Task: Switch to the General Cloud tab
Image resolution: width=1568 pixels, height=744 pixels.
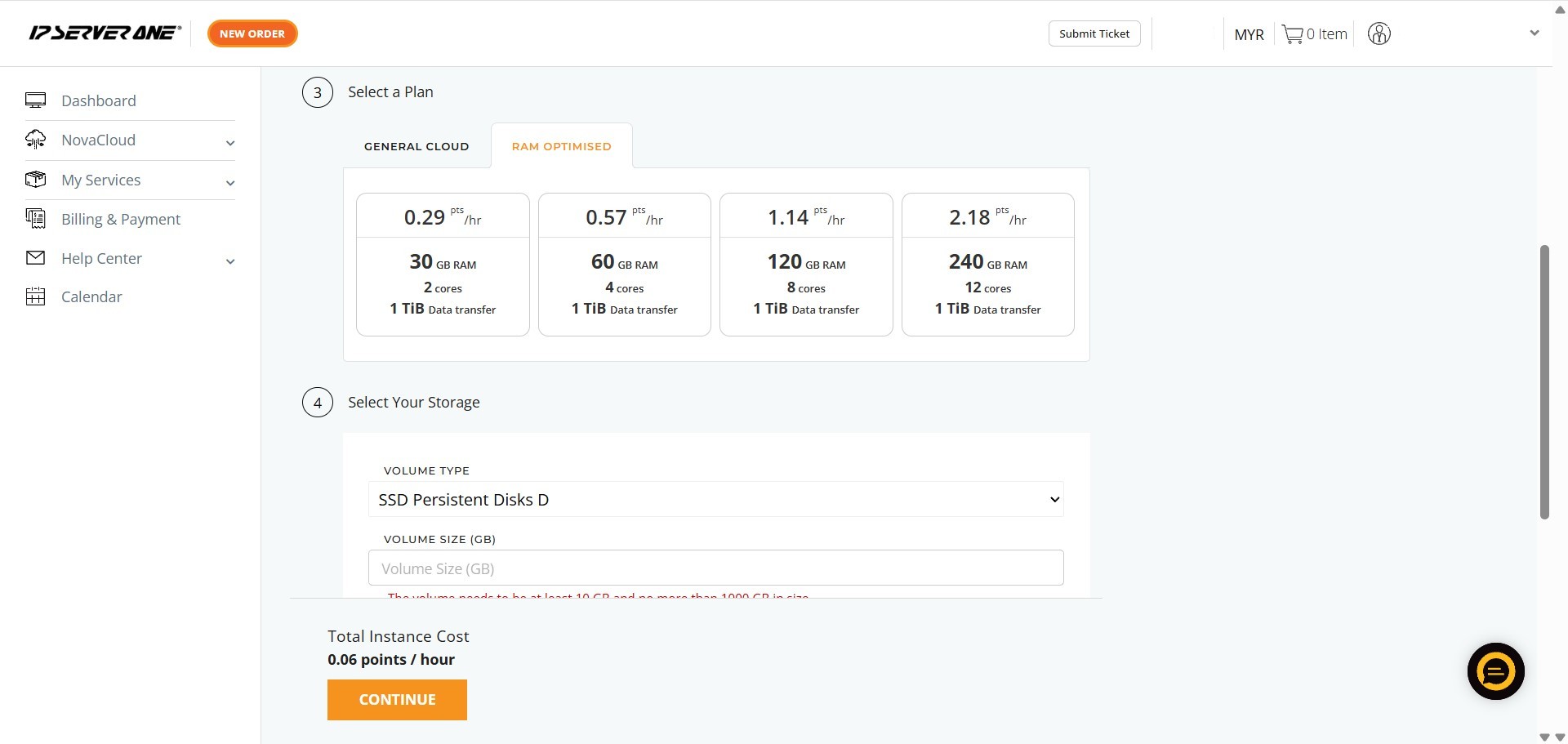Action: pos(416,147)
